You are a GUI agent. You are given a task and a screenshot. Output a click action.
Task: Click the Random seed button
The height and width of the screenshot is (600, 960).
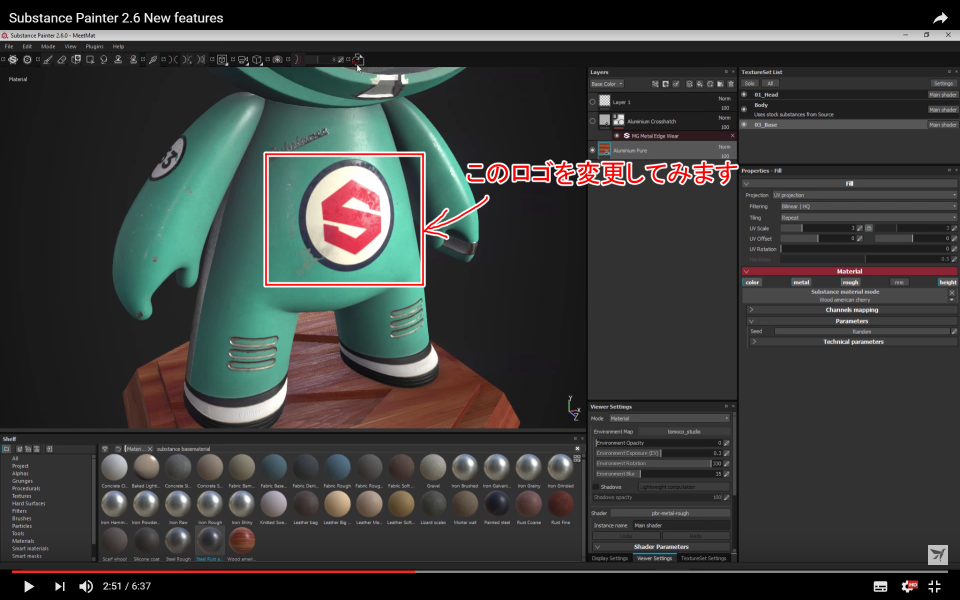click(861, 331)
